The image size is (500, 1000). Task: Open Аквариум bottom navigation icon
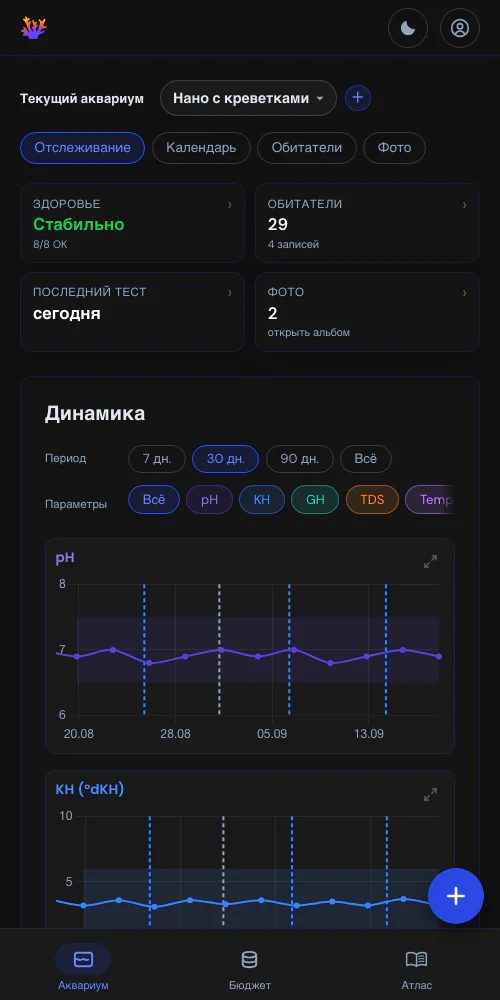(x=83, y=959)
